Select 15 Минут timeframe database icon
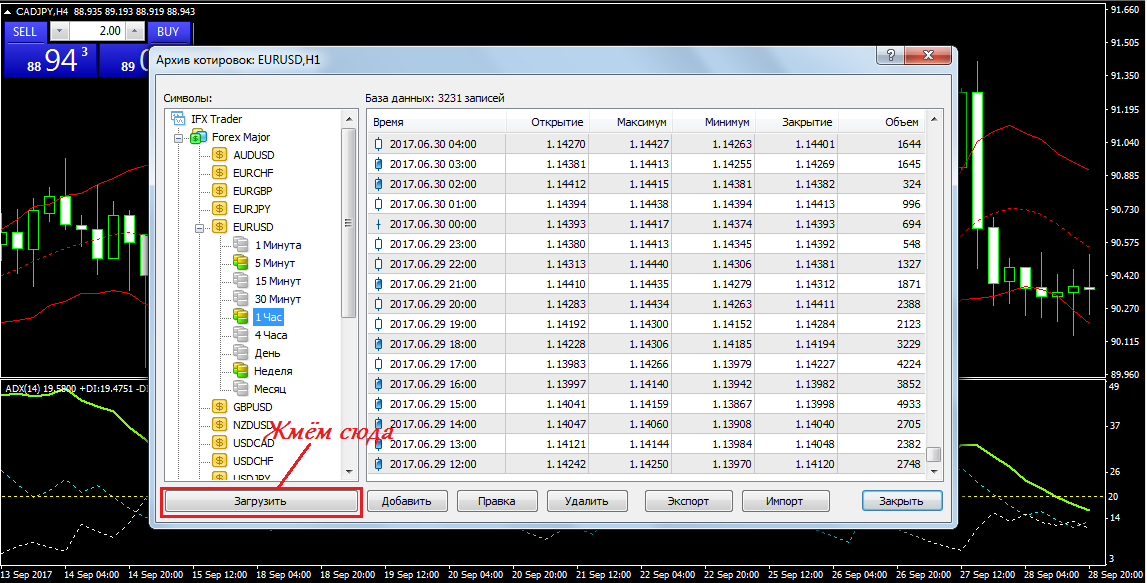 241,280
